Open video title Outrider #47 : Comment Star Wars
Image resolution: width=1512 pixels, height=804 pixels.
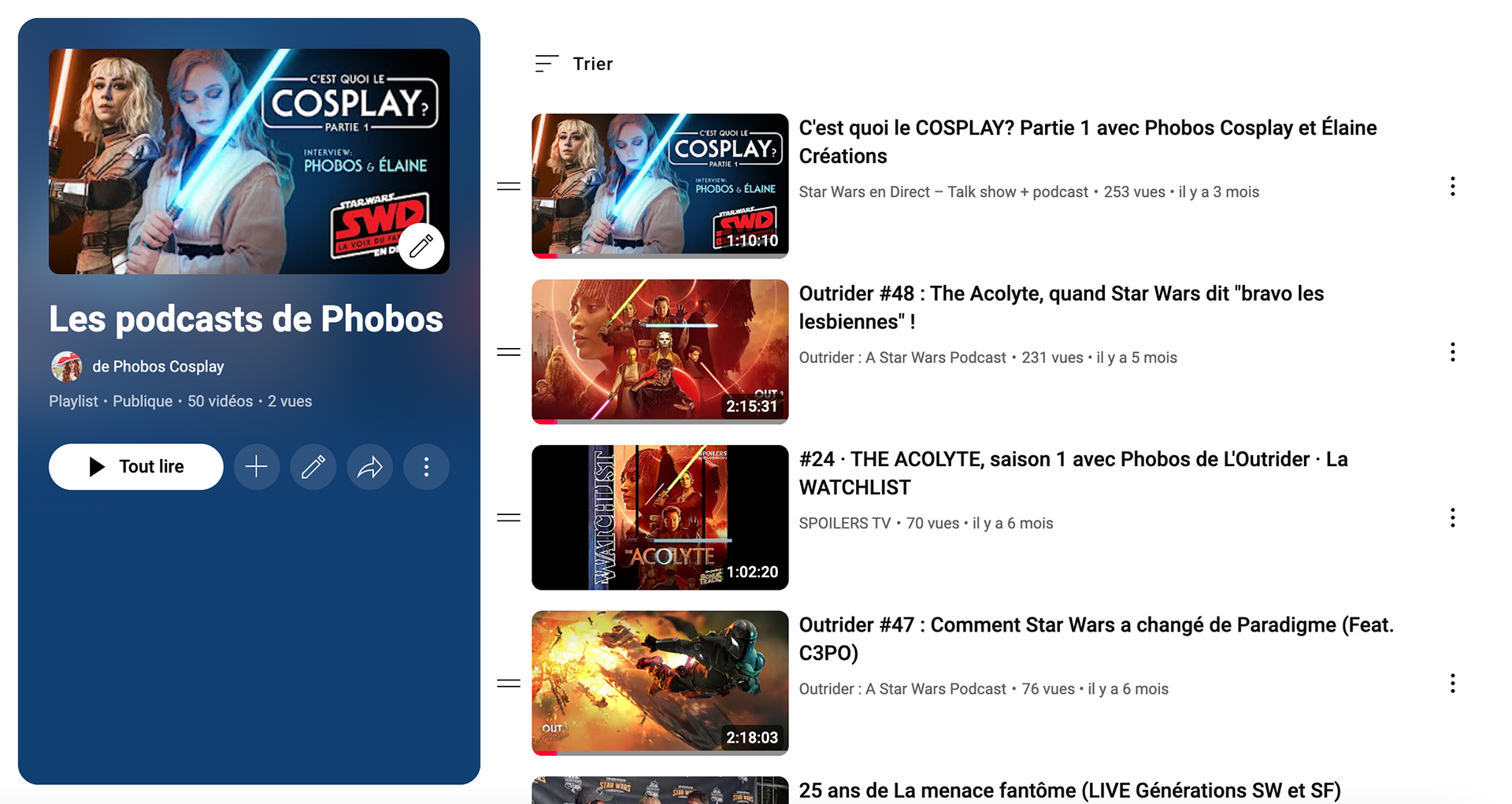coord(1096,639)
